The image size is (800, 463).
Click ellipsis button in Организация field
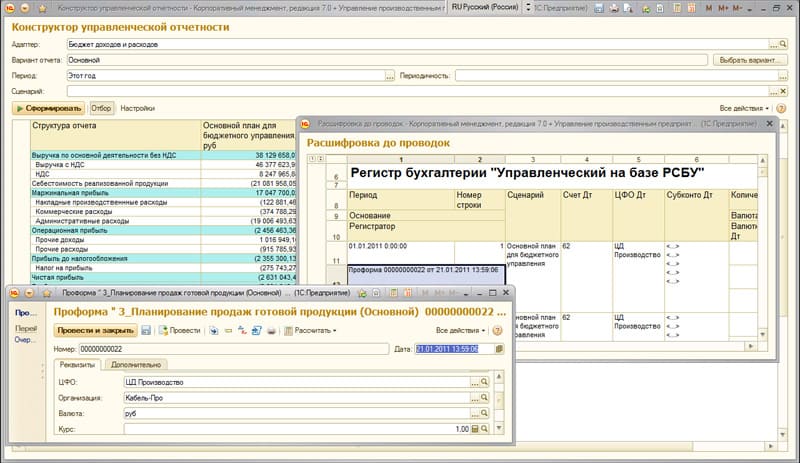coord(475,398)
